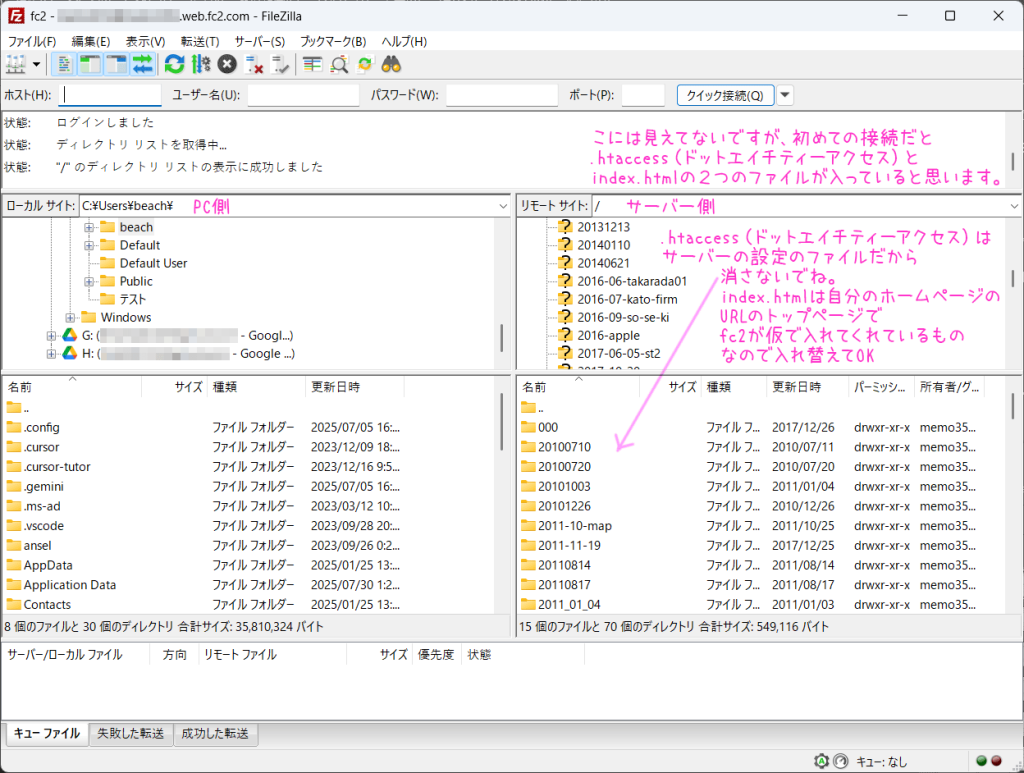Cancel the current operation
This screenshot has width=1024, height=773.
click(x=227, y=65)
